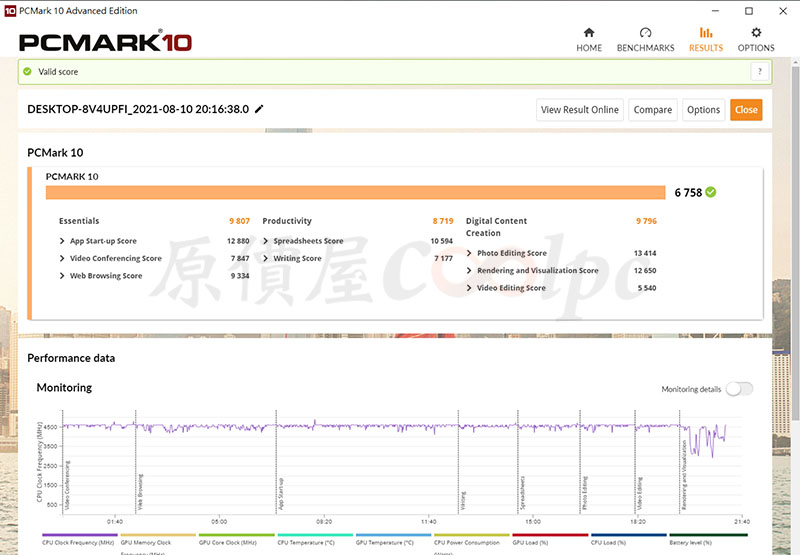Click the Productivity score 8 719
This screenshot has height=555, width=800.
pyautogui.click(x=443, y=221)
